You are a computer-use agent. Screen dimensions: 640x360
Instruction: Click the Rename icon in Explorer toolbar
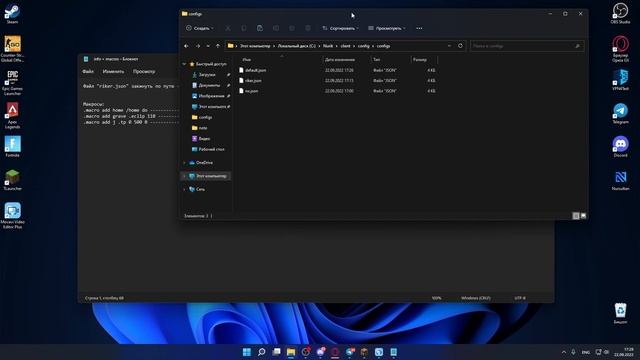276,28
